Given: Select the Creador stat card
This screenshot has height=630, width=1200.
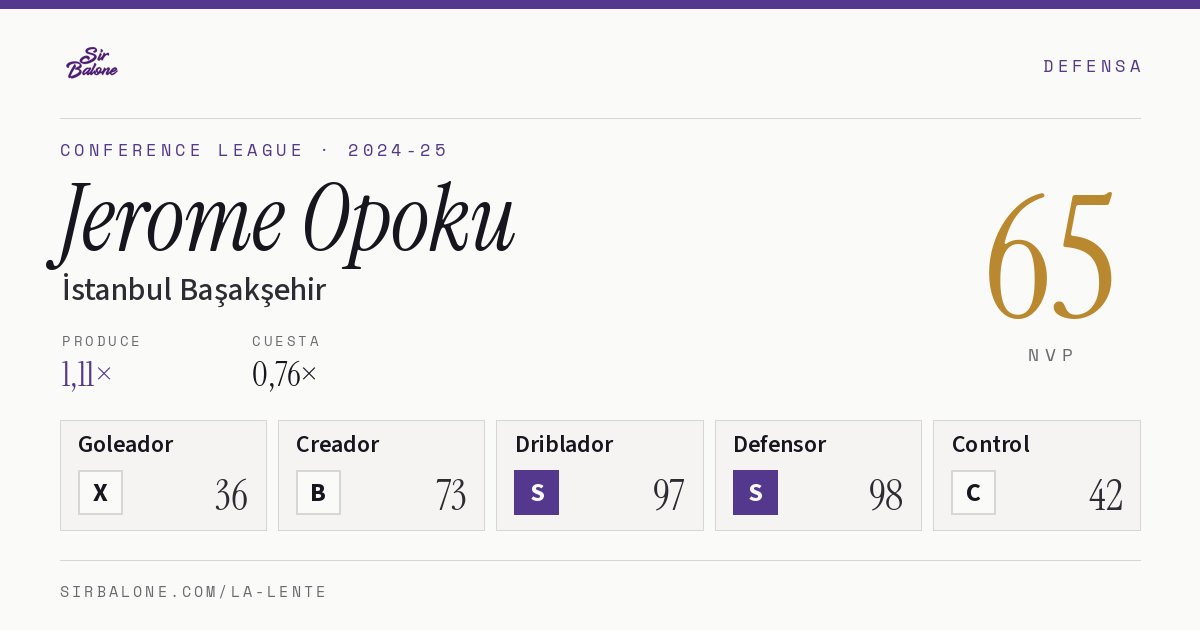Looking at the screenshot, I should [x=381, y=475].
